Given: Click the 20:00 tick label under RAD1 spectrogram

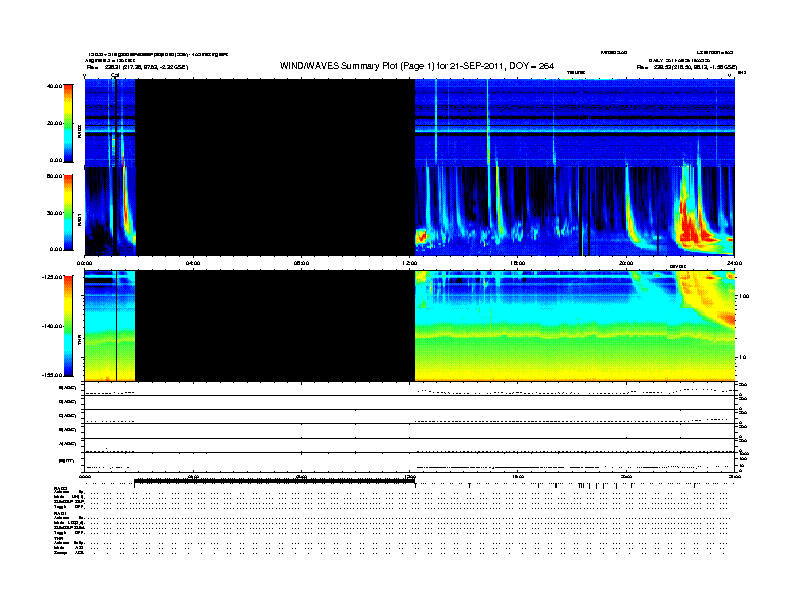Looking at the screenshot, I should click(626, 263).
